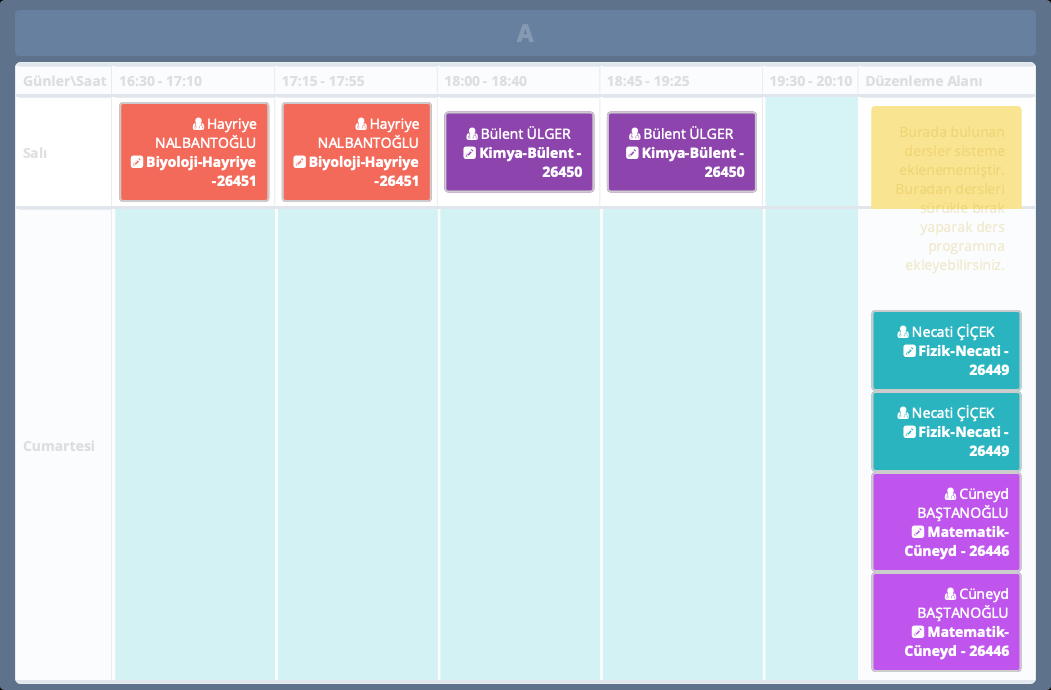Click edit icon on Kimya card at 18:45
Screen dimensions: 1051x690
(x=632, y=153)
